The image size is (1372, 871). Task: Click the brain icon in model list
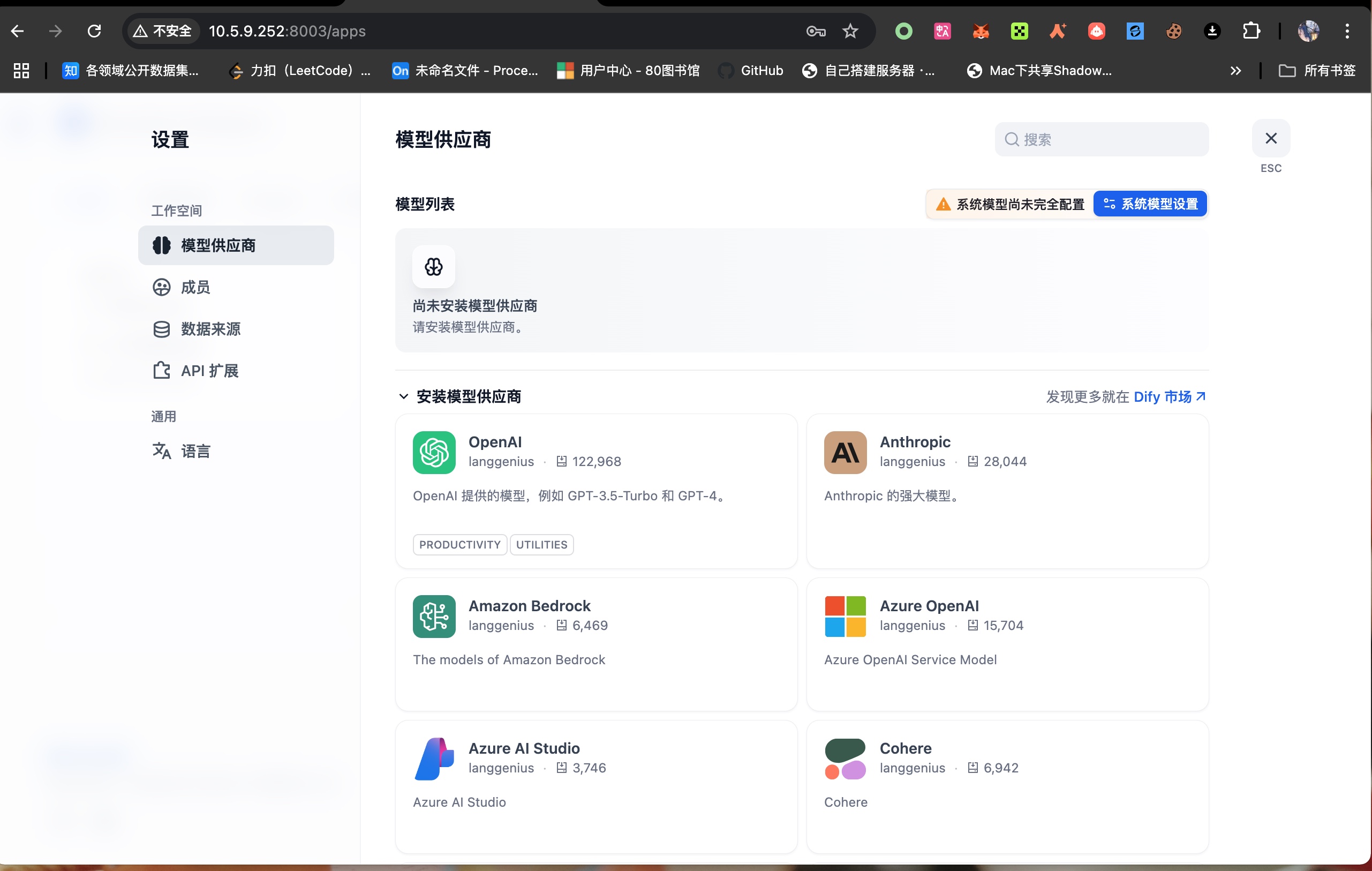(434, 266)
